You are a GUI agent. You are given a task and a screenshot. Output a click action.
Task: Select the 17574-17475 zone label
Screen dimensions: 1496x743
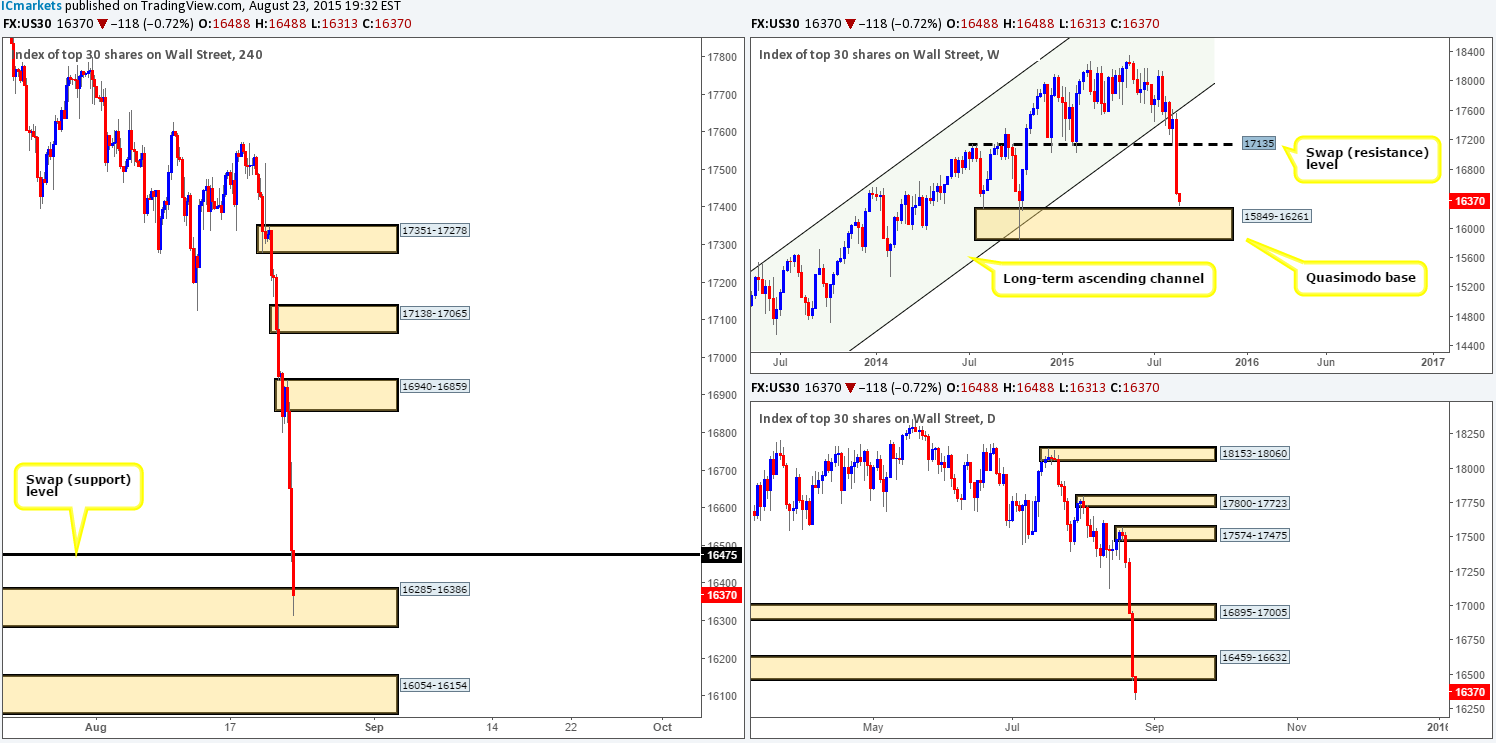point(1254,535)
